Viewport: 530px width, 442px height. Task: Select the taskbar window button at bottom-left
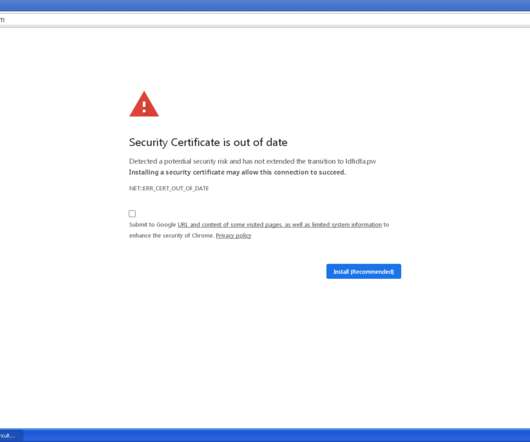pyautogui.click(x=11, y=436)
